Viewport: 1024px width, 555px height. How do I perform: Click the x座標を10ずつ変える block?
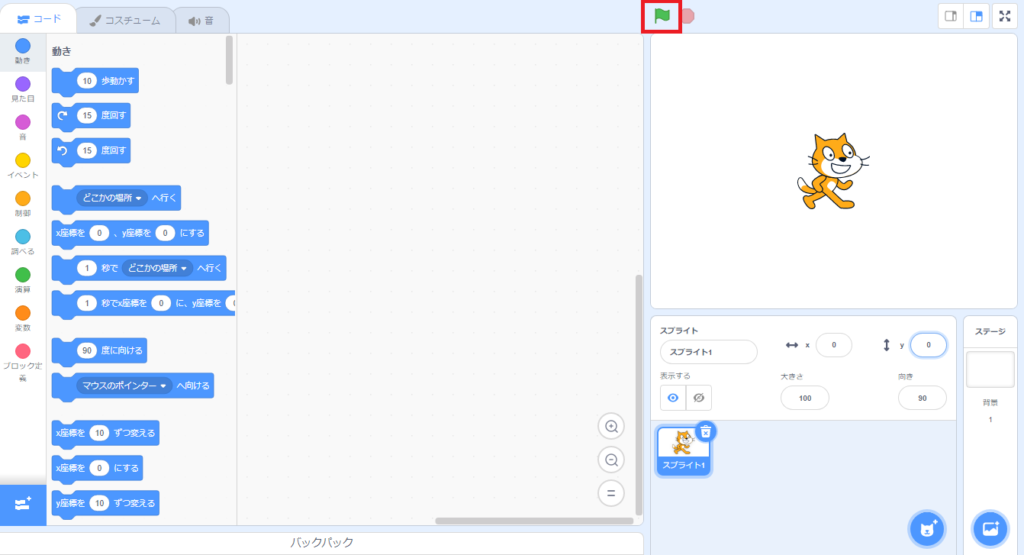point(105,433)
